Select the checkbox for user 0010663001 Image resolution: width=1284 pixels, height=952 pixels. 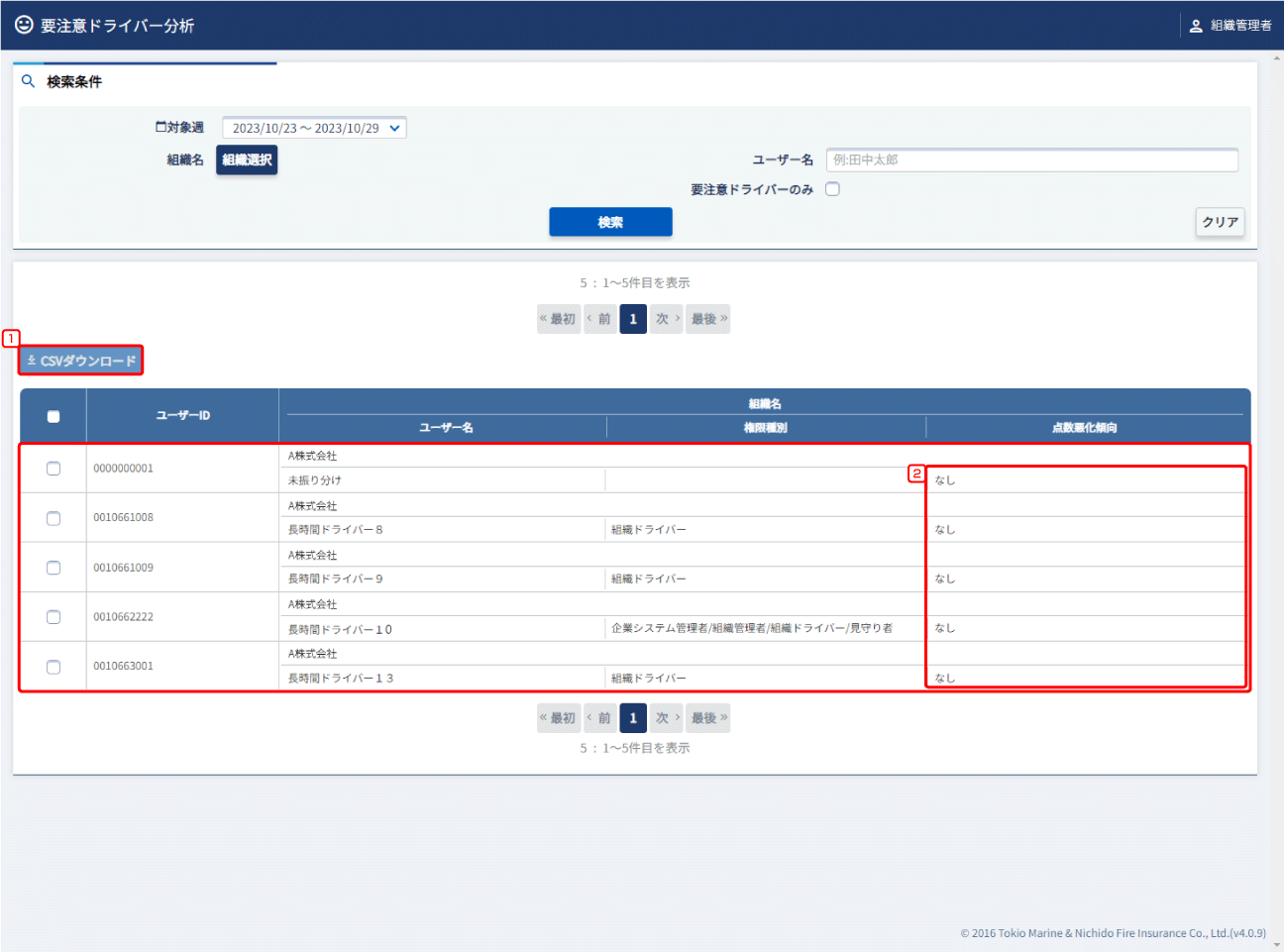tap(53, 667)
